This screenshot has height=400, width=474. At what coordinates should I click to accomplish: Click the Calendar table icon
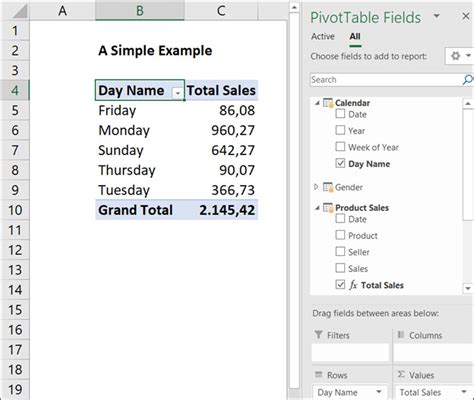328,103
